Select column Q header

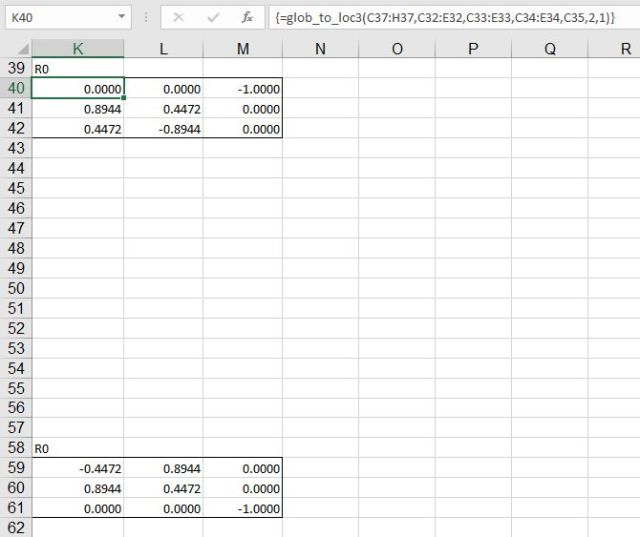click(x=549, y=49)
